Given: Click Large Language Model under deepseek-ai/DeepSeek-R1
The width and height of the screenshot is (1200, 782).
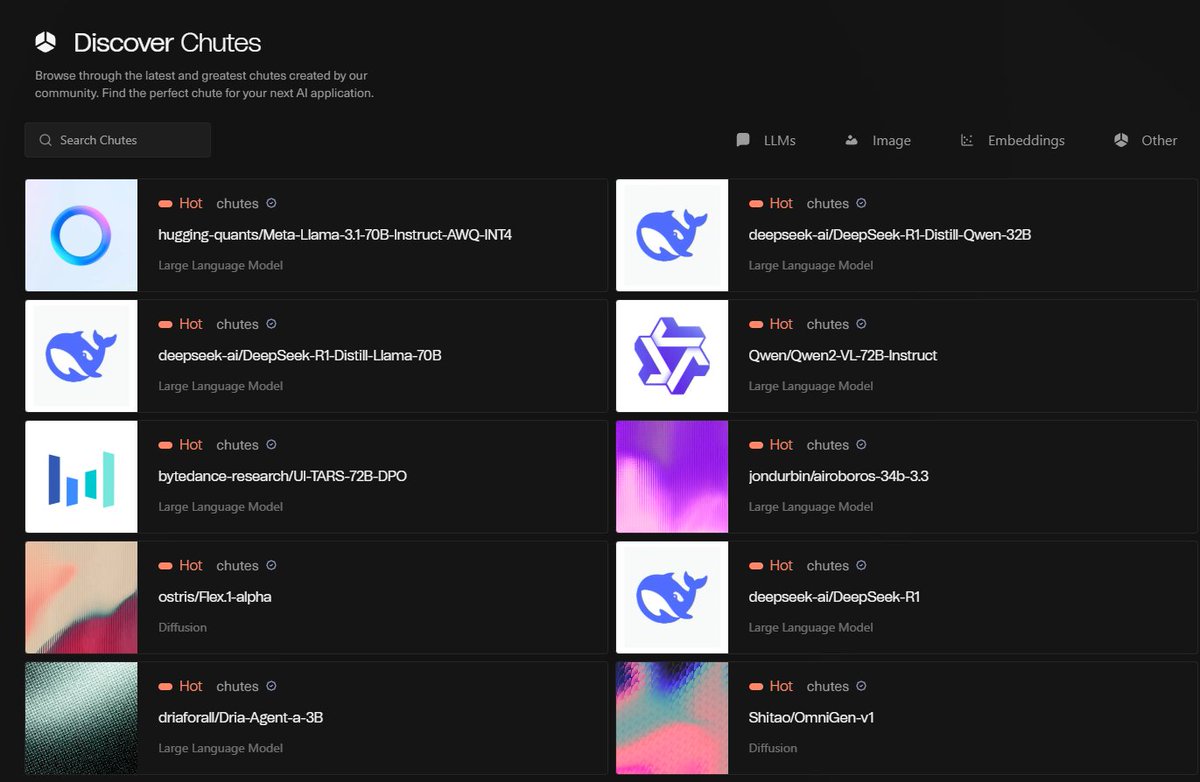Looking at the screenshot, I should coord(811,628).
